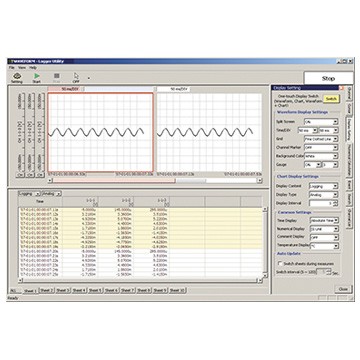Click the yellow Switch button
The height and width of the screenshot is (360, 360).
pyautogui.click(x=331, y=99)
